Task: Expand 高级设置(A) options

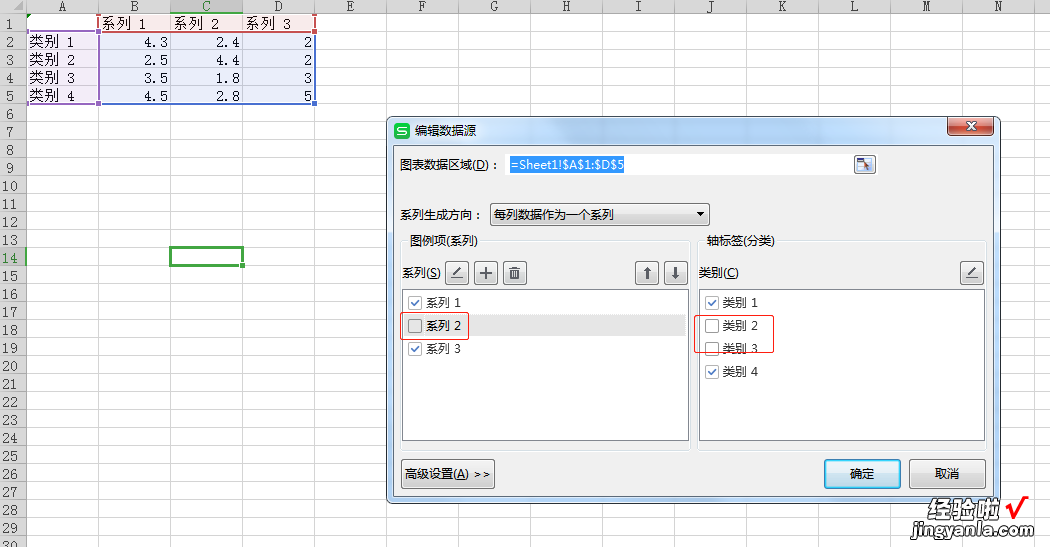Action: (x=447, y=473)
